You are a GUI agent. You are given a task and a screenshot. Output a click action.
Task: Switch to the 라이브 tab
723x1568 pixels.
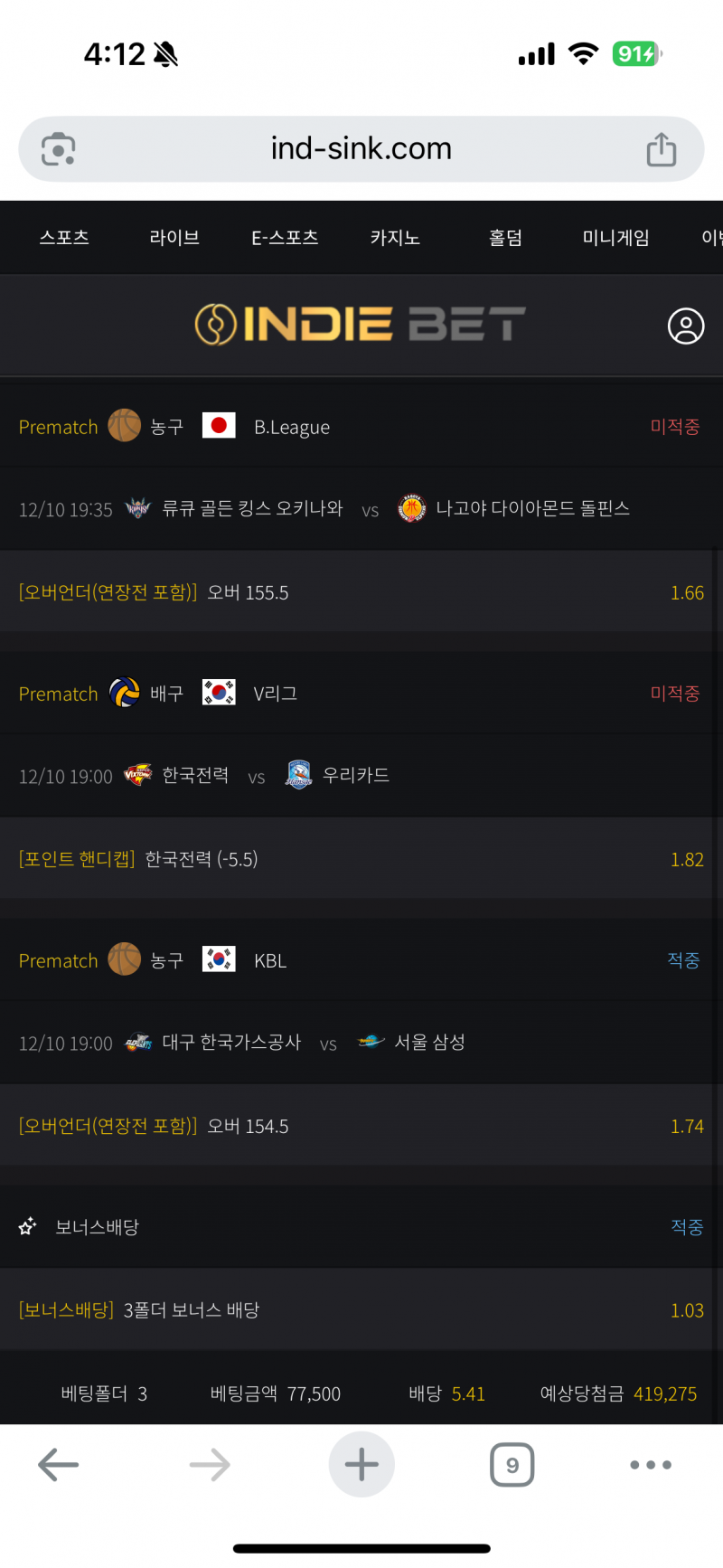pyautogui.click(x=174, y=238)
